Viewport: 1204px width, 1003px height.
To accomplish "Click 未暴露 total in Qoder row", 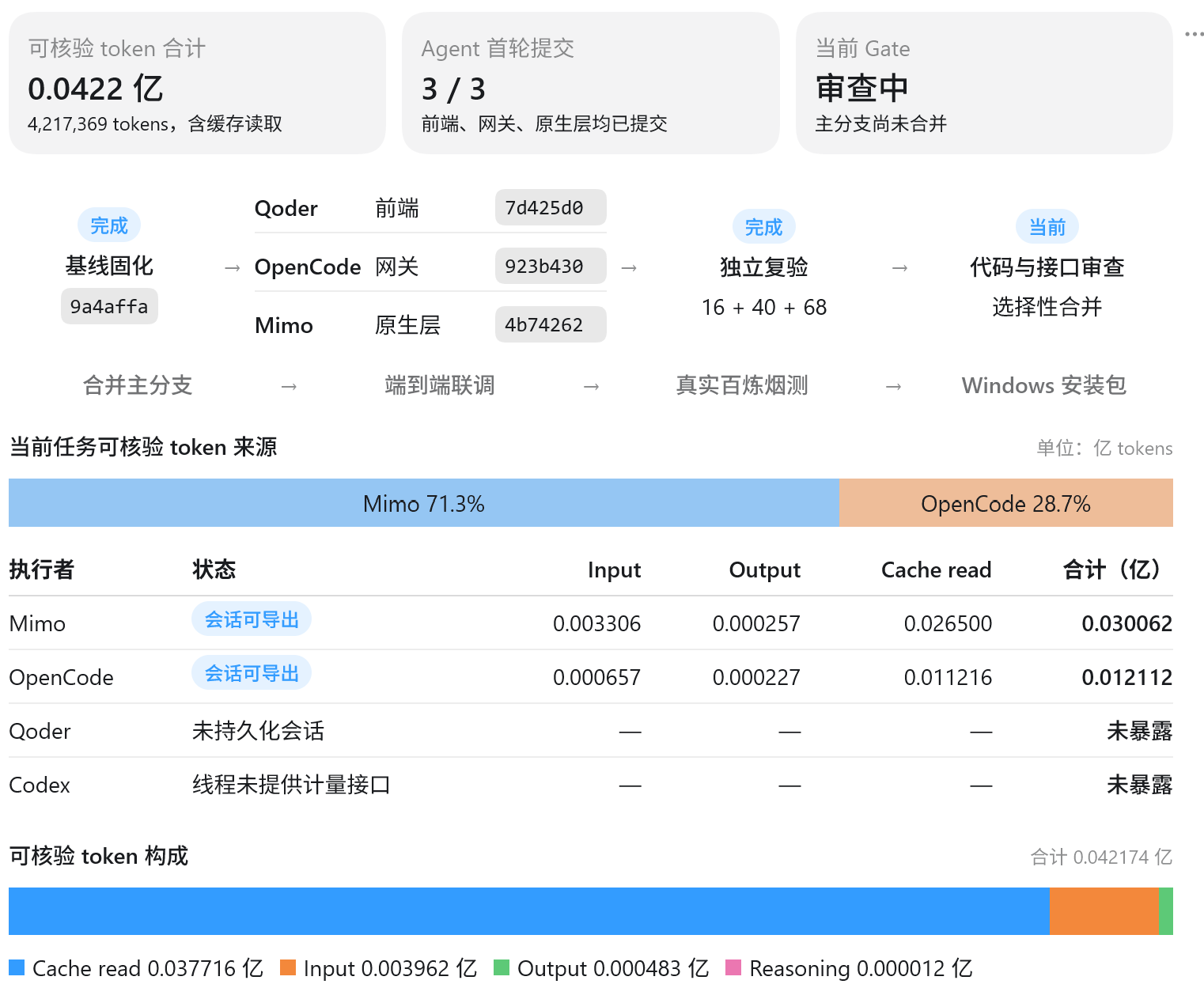I will [x=1139, y=731].
